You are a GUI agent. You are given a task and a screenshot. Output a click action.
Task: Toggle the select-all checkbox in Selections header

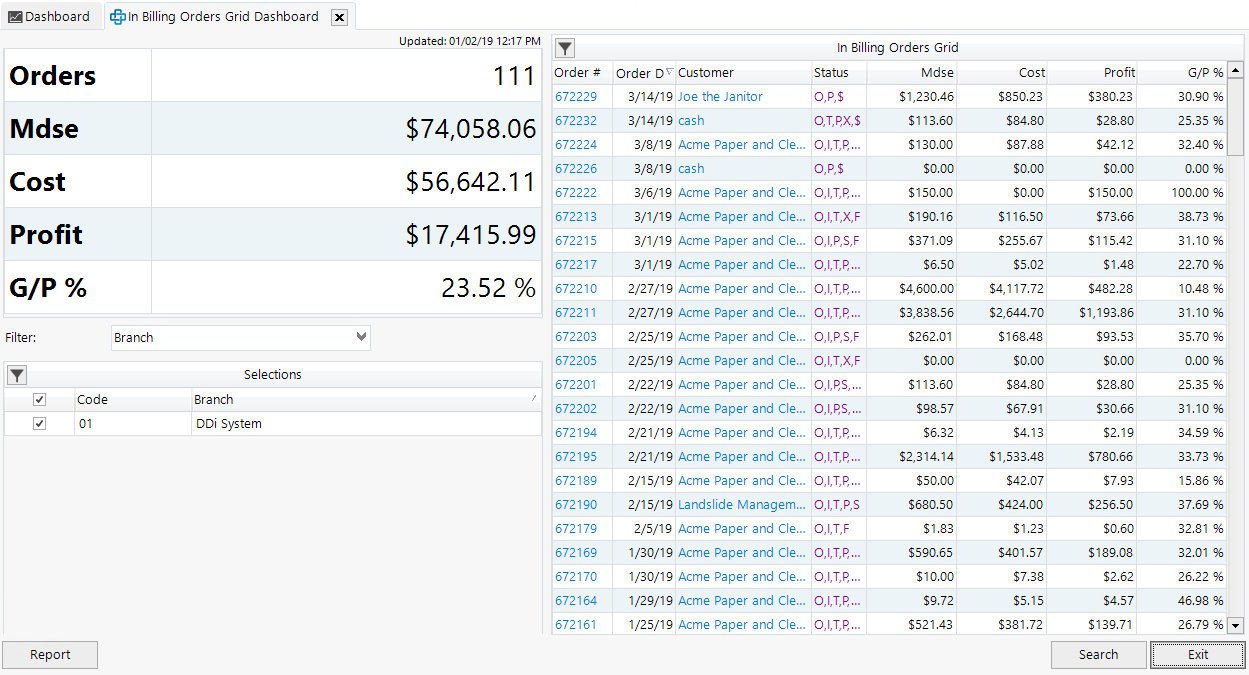coord(38,398)
